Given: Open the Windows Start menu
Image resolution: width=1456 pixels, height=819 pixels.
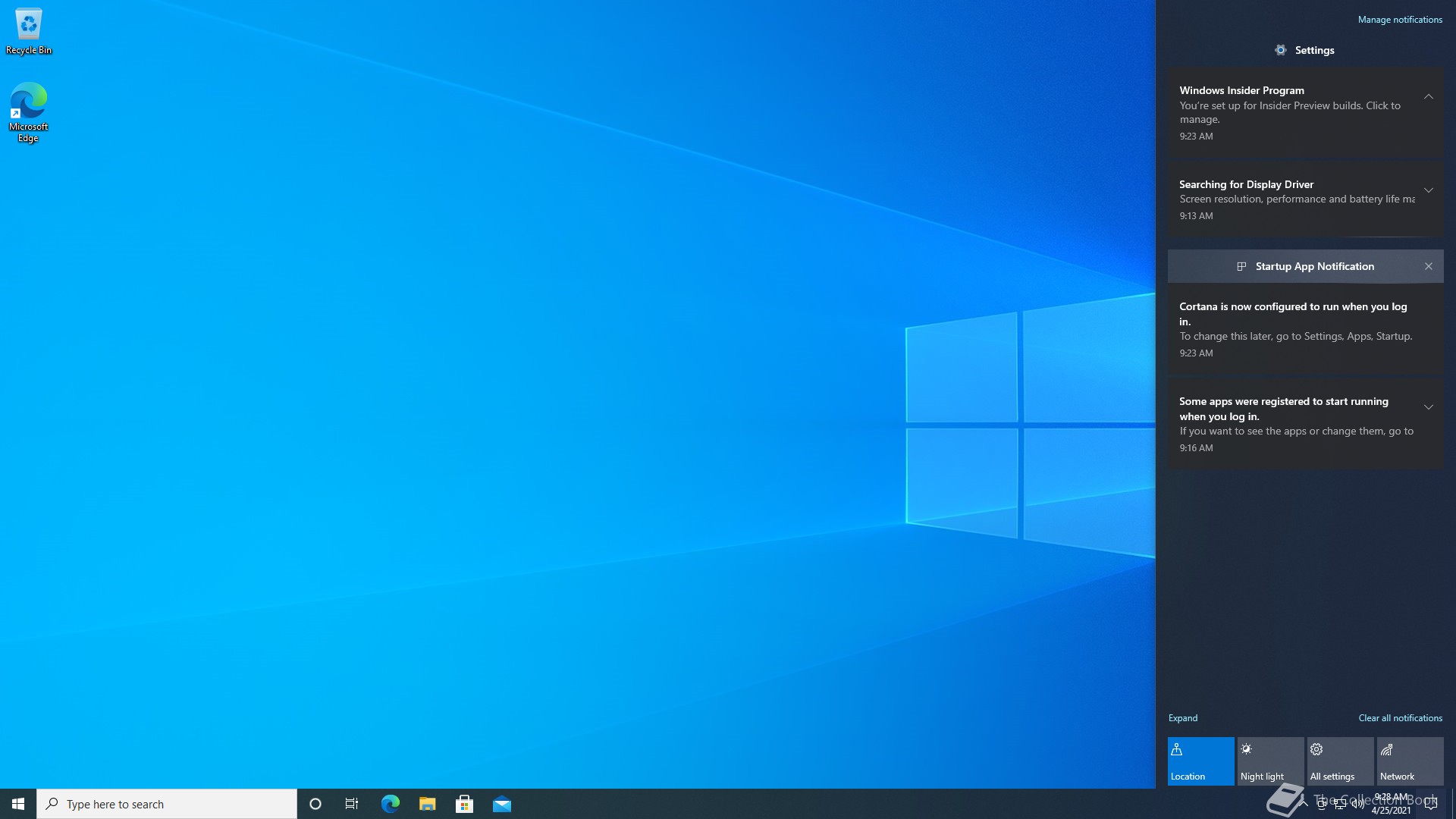Looking at the screenshot, I should (18, 804).
